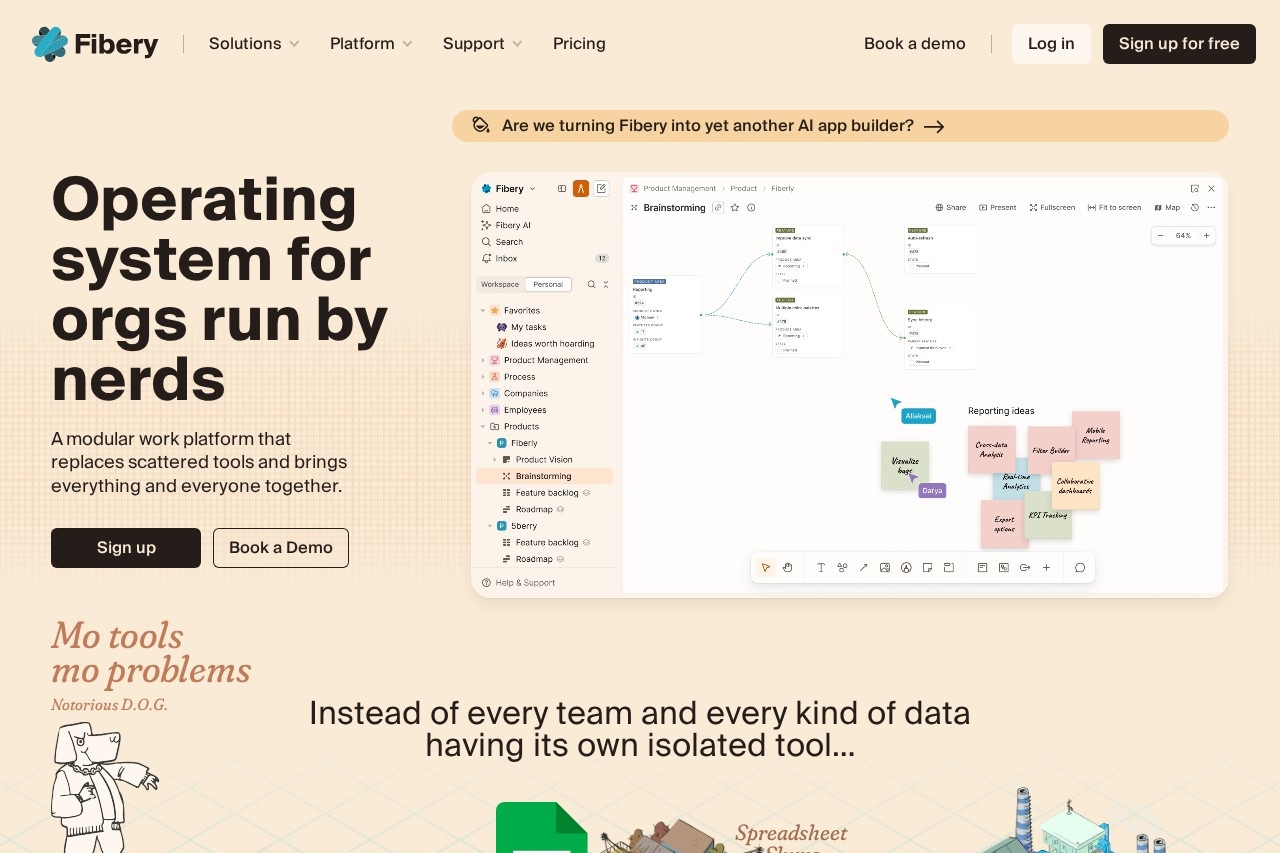Switch sidebar to Personal toggle
Screen dimensions: 1280x853
[x=548, y=284]
